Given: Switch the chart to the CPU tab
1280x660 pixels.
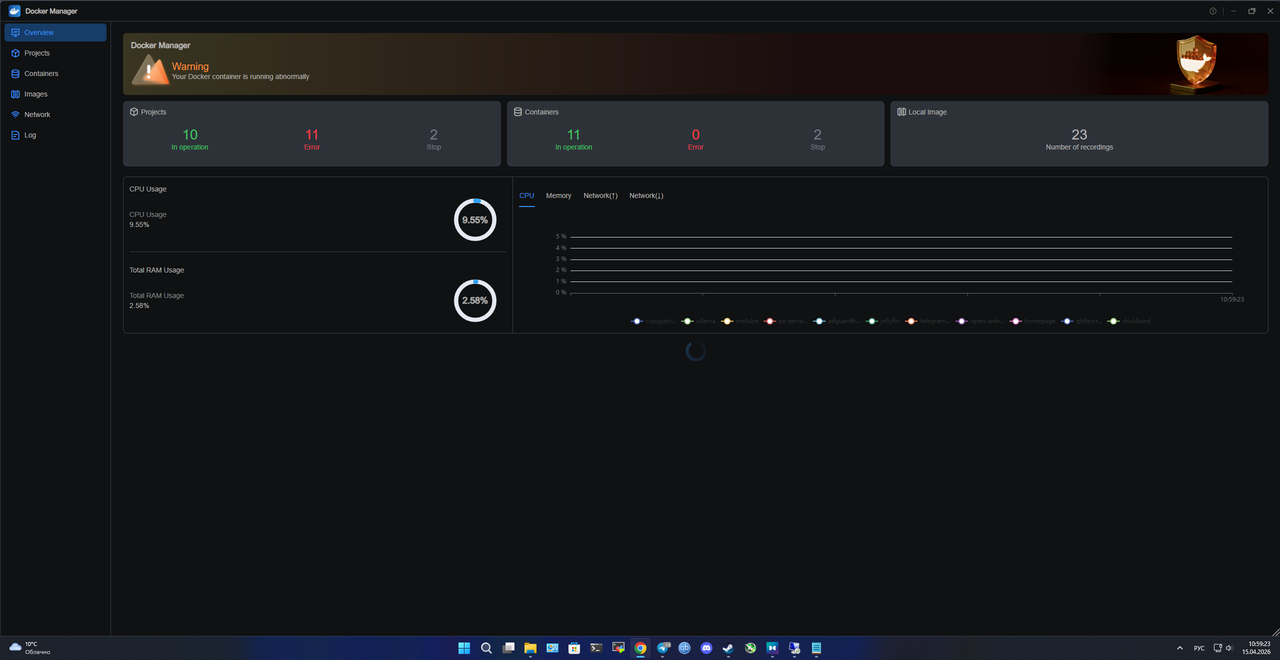Looking at the screenshot, I should [527, 196].
